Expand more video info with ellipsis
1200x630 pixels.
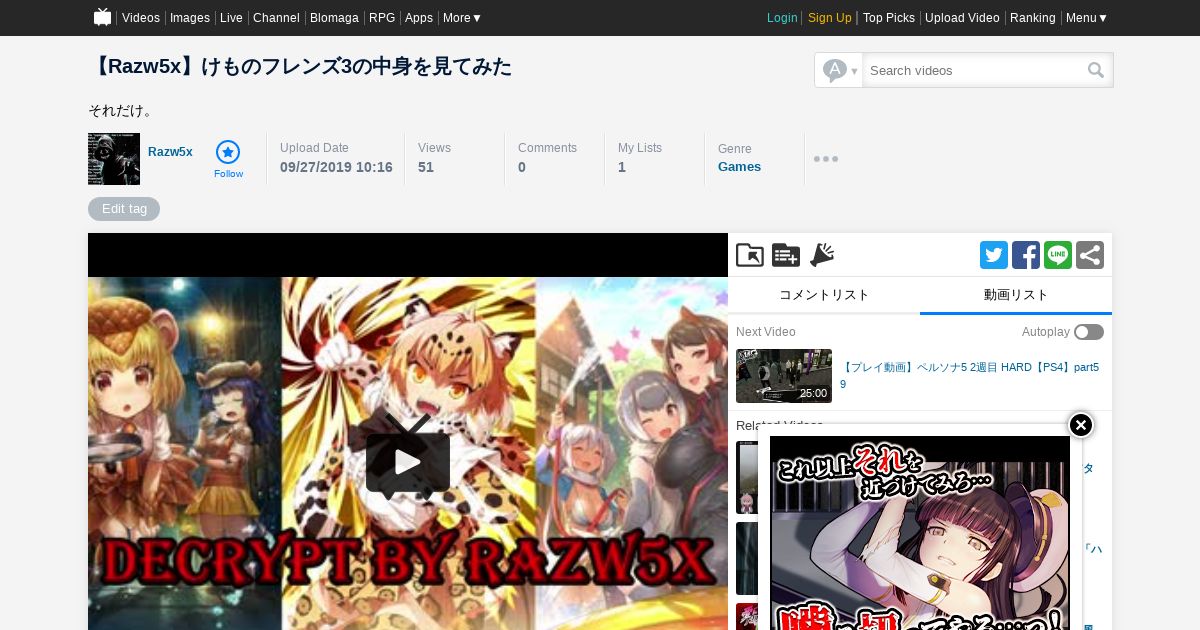pos(825,159)
